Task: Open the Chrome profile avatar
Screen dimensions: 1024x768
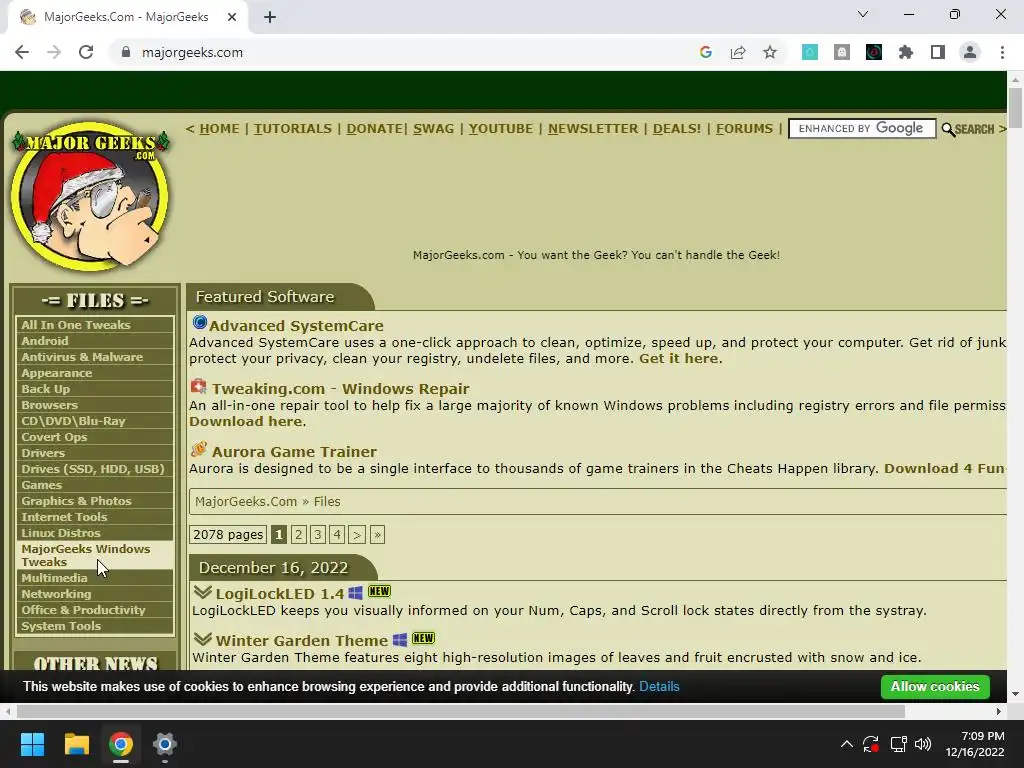Action: [x=970, y=52]
